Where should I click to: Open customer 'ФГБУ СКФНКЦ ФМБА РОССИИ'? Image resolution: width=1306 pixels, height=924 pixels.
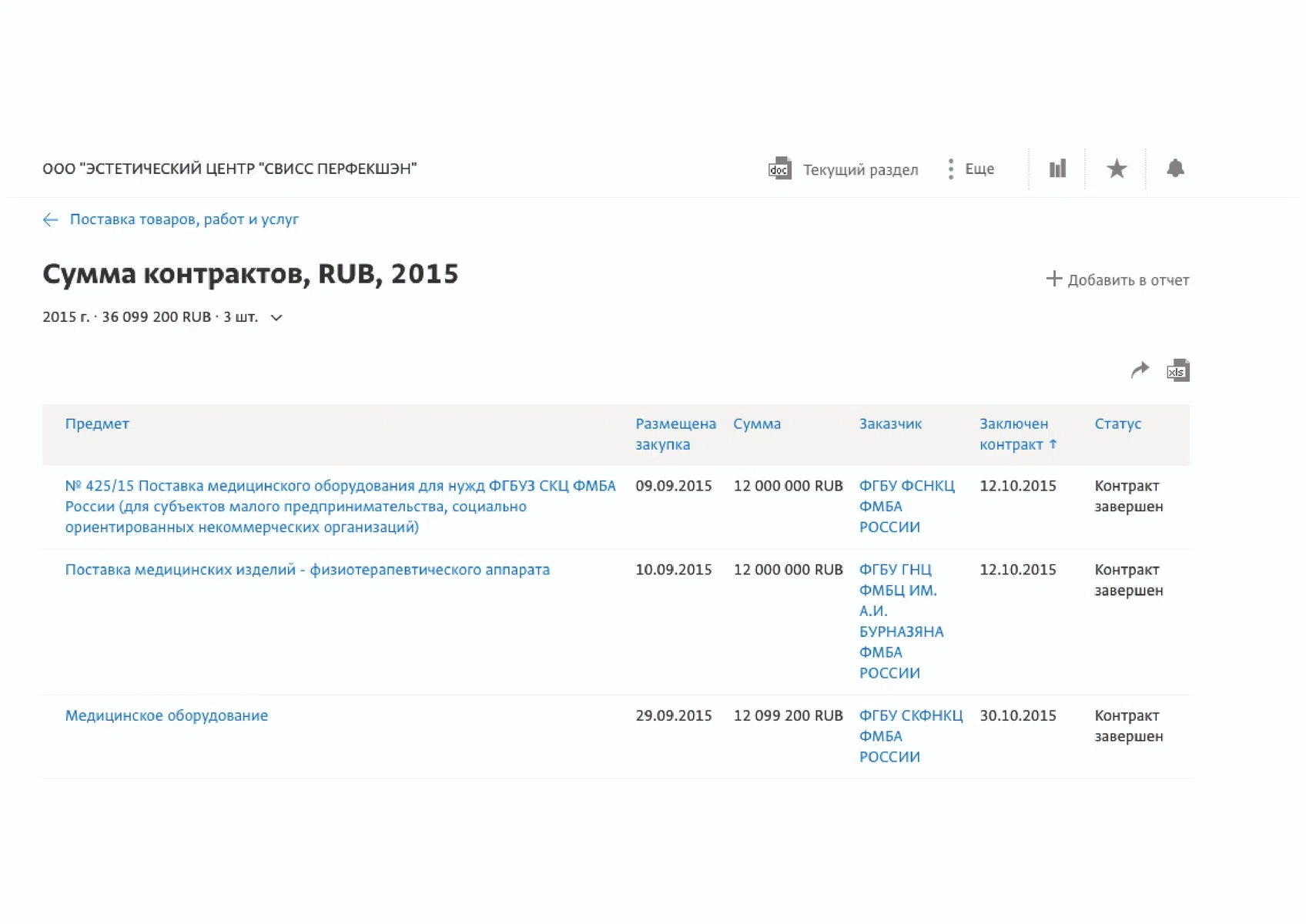click(x=909, y=736)
